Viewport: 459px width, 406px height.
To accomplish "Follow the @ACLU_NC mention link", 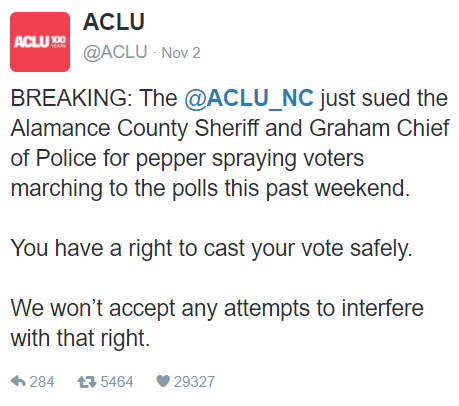I will tap(249, 98).
